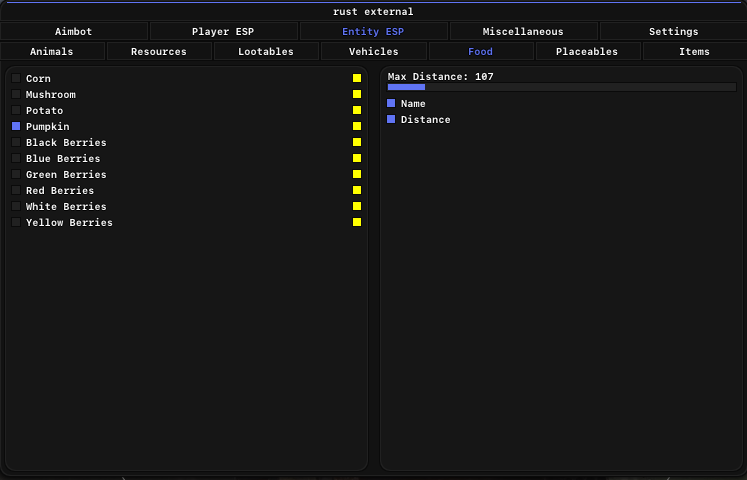The width and height of the screenshot is (747, 480).
Task: Open the Resources sub-tab
Action: pyautogui.click(x=159, y=51)
